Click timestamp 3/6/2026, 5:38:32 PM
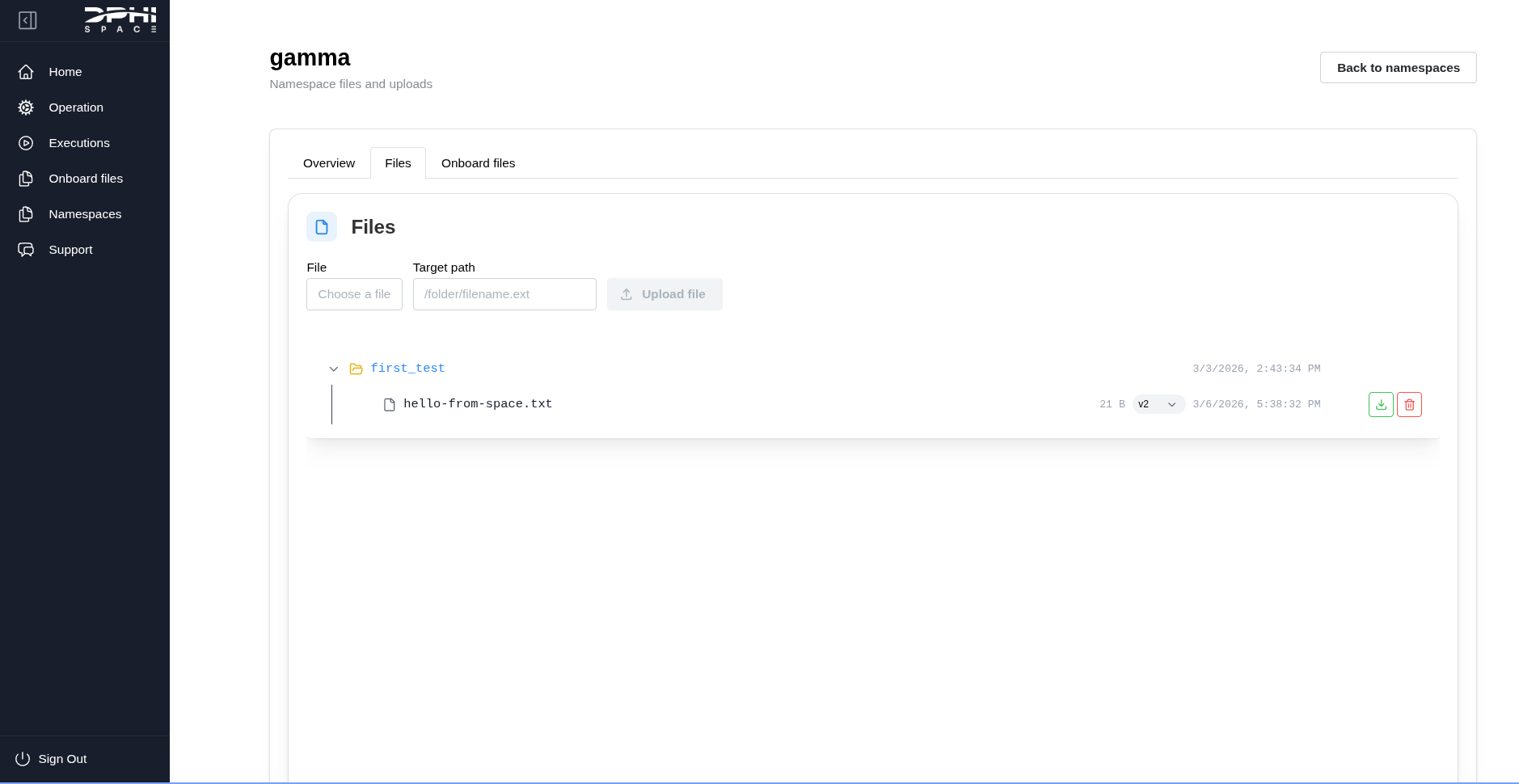This screenshot has width=1519, height=784. (1256, 404)
